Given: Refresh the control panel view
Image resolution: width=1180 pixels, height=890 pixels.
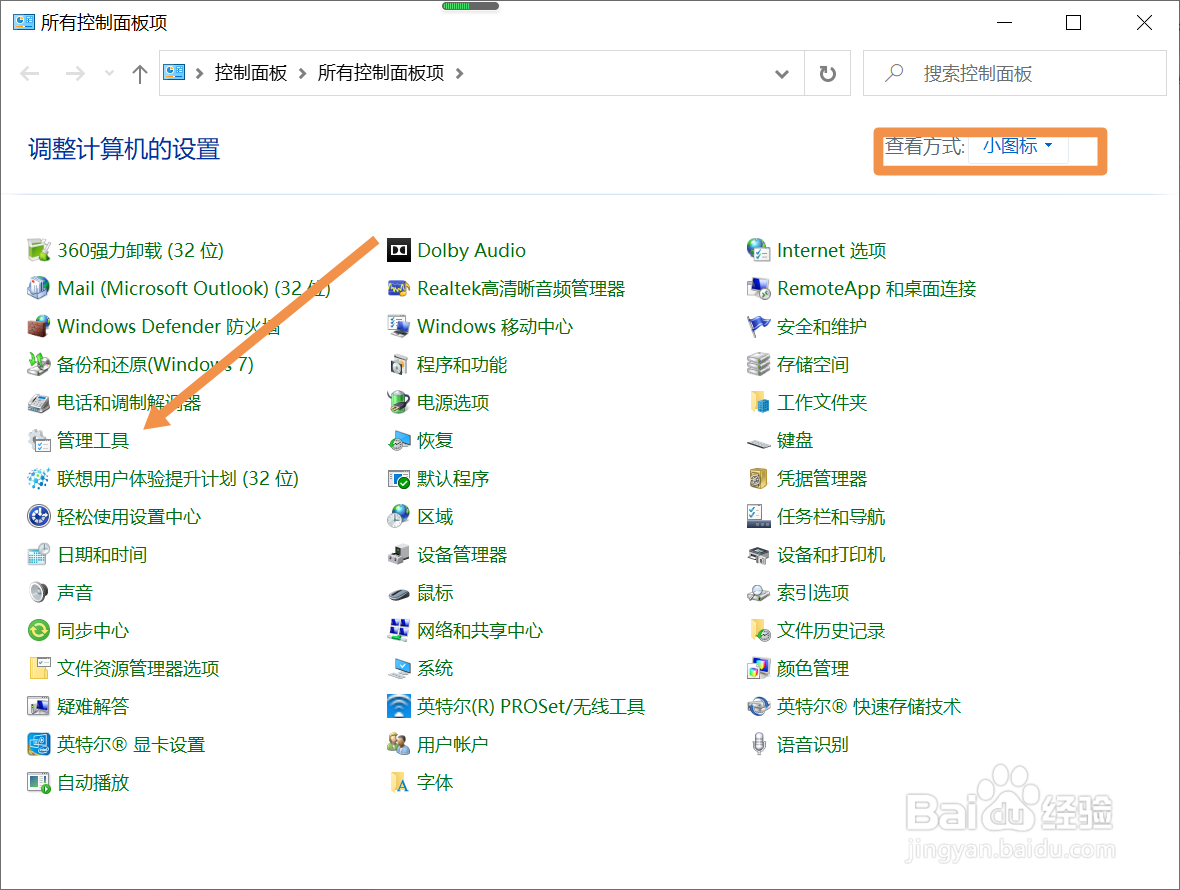Looking at the screenshot, I should (x=828, y=74).
